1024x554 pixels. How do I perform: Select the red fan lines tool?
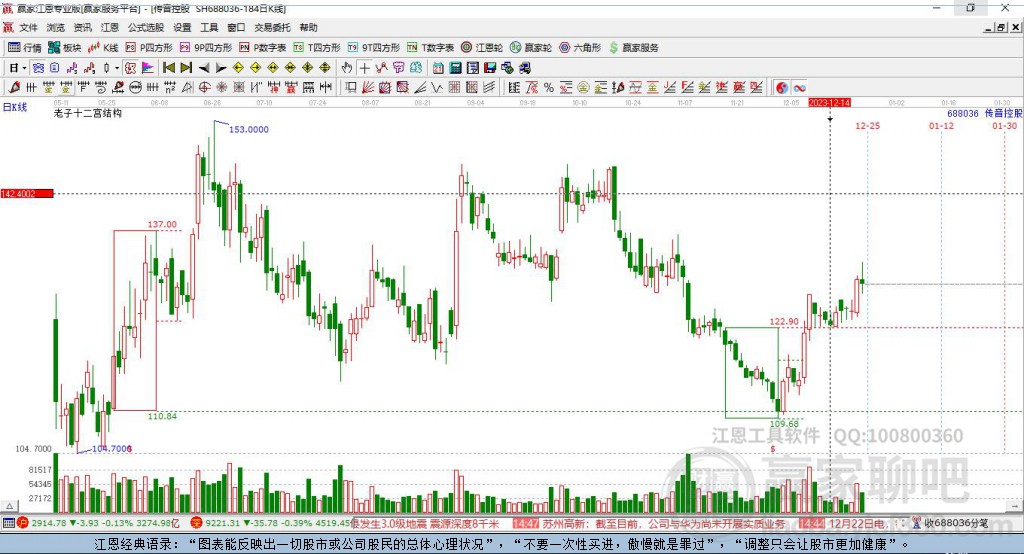coord(368,88)
